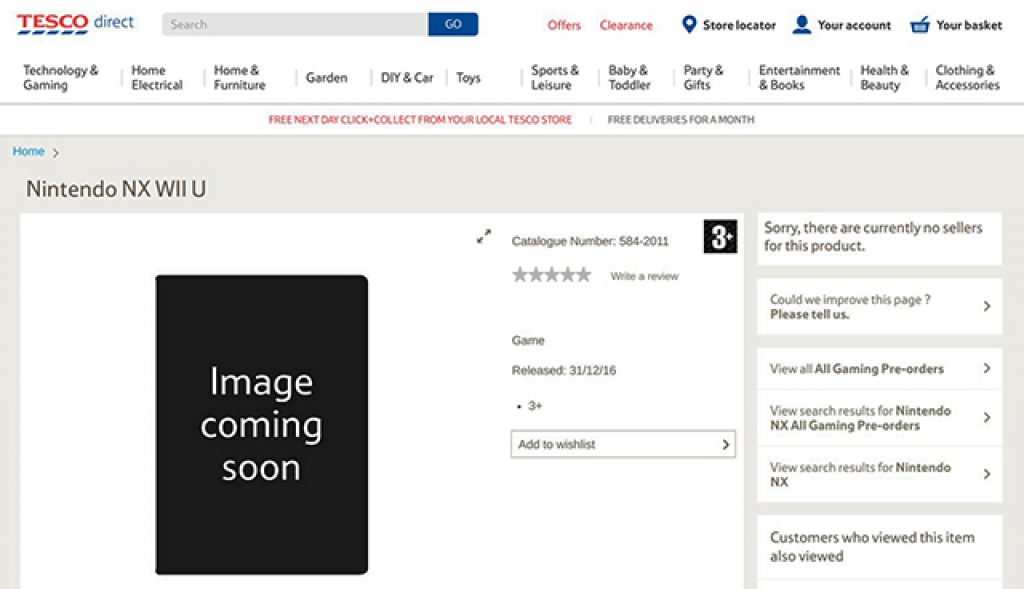Open the Toys menu
Viewport: 1024px width, 589px height.
pos(468,77)
